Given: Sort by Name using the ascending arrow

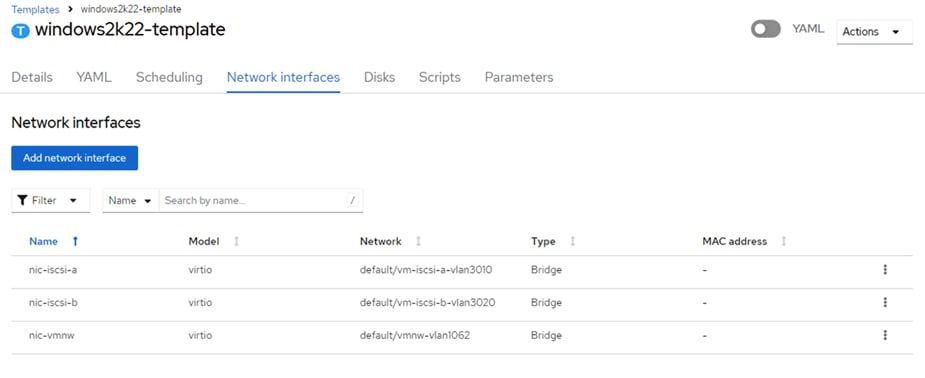Looking at the screenshot, I should [x=75, y=241].
